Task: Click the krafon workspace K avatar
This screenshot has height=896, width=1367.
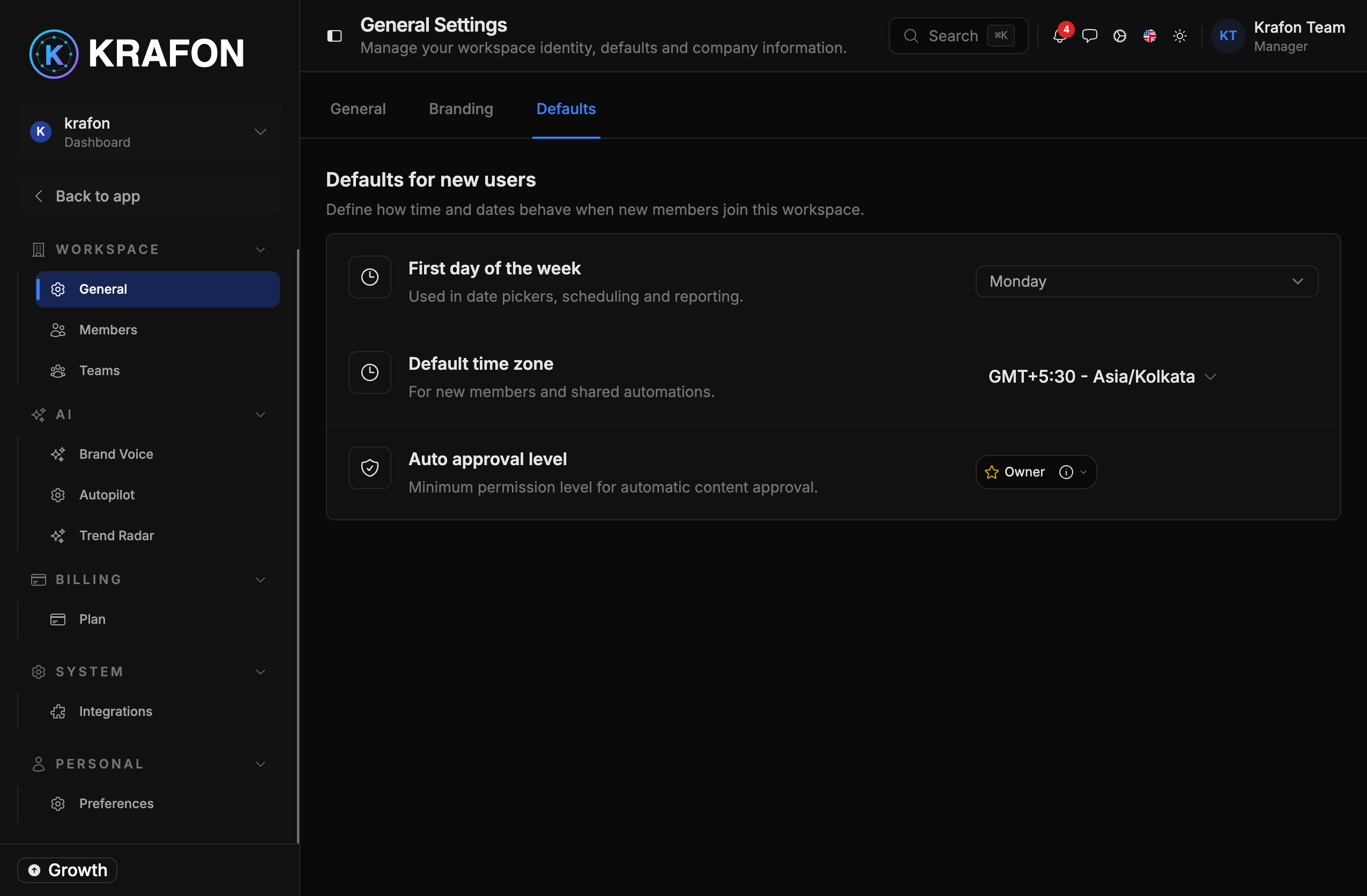Action: [x=41, y=131]
